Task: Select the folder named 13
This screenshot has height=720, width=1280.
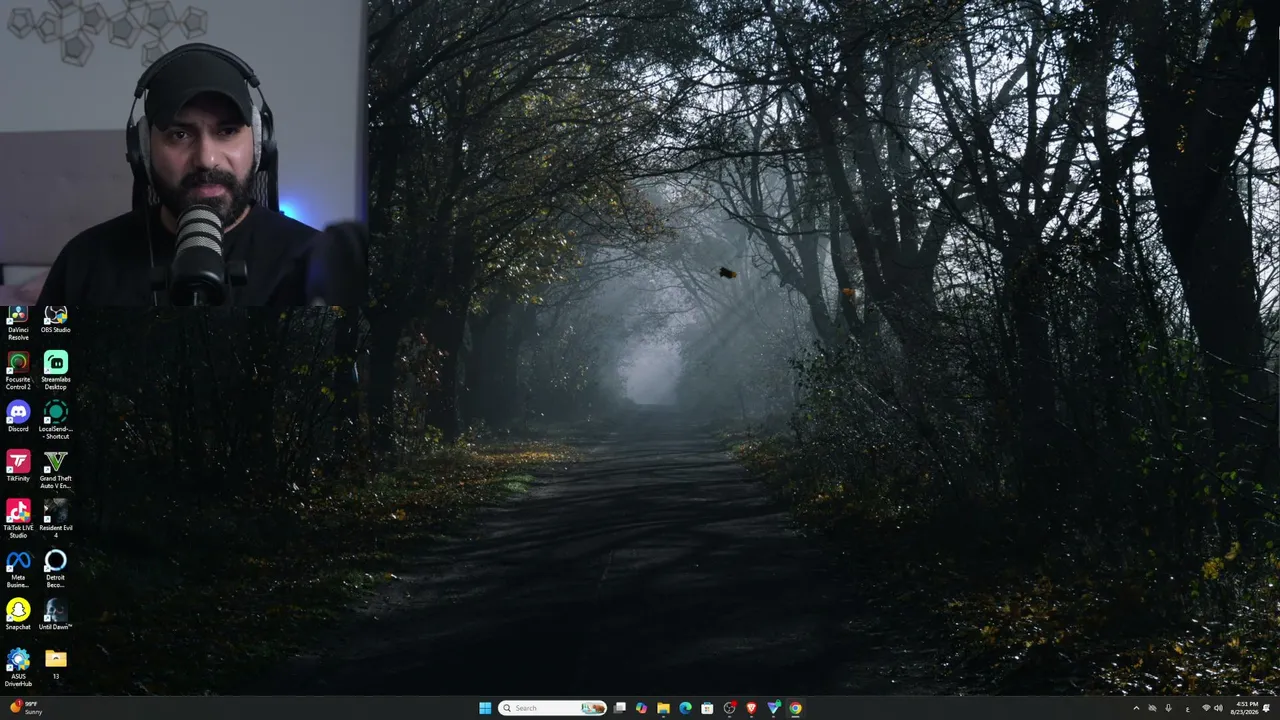Action: click(55, 664)
